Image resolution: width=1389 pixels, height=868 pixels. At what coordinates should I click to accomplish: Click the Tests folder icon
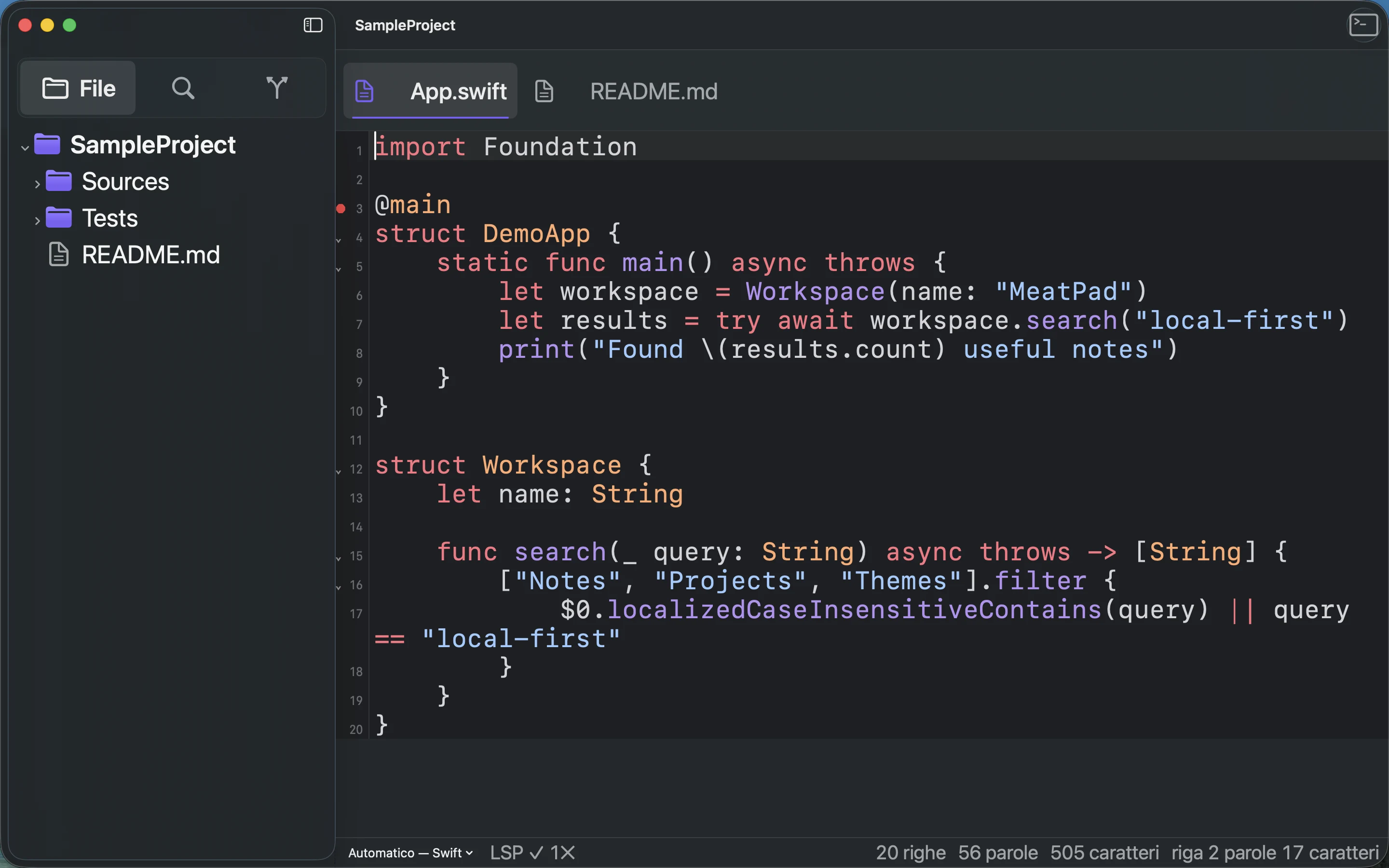(58, 217)
